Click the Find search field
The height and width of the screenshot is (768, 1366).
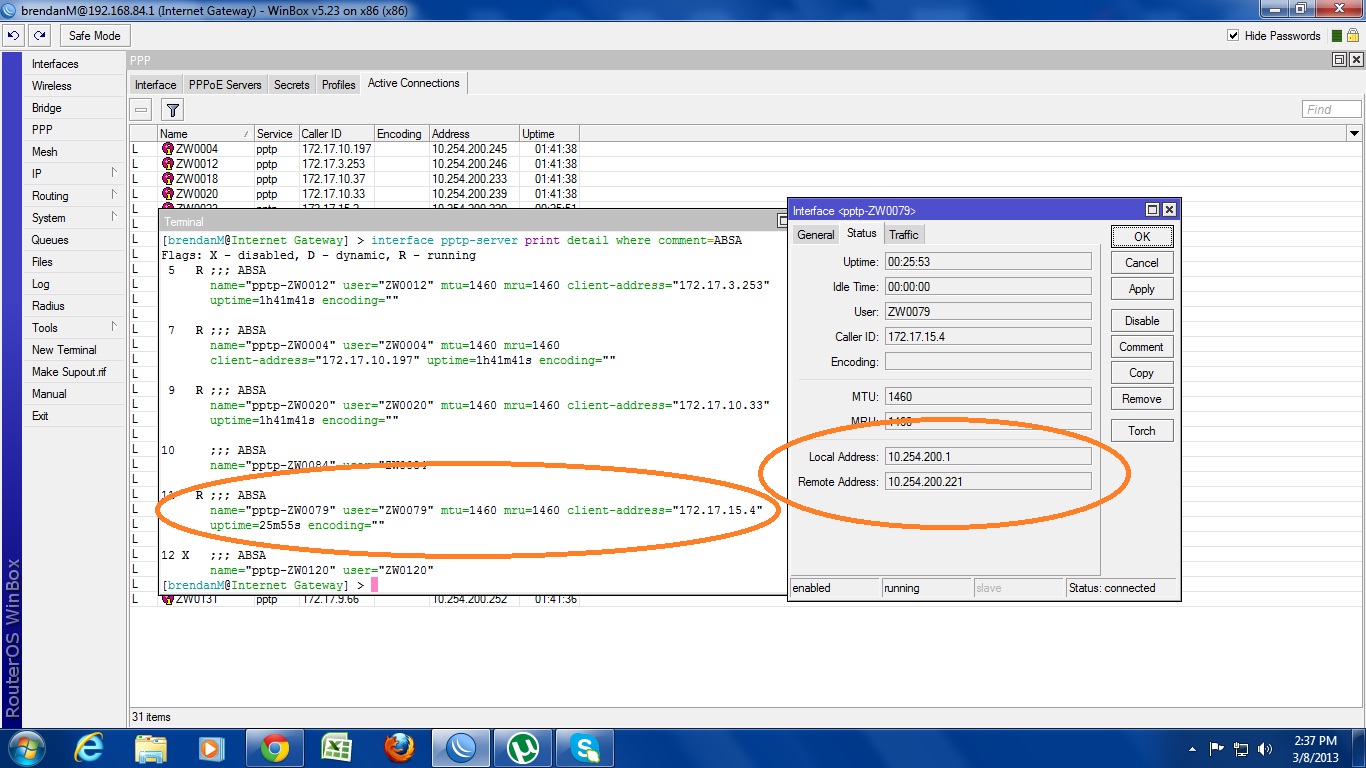click(1331, 109)
